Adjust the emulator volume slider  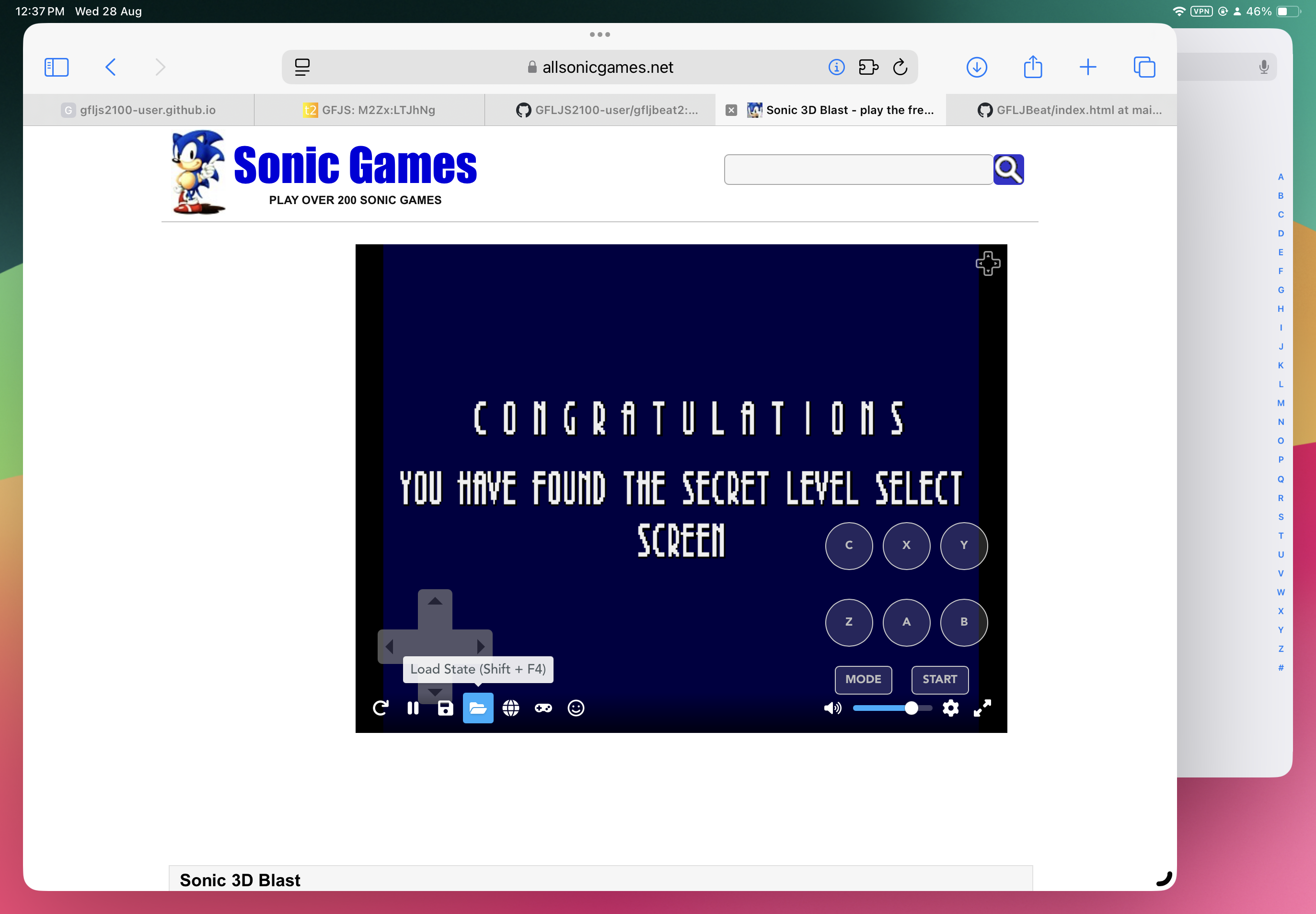(892, 708)
